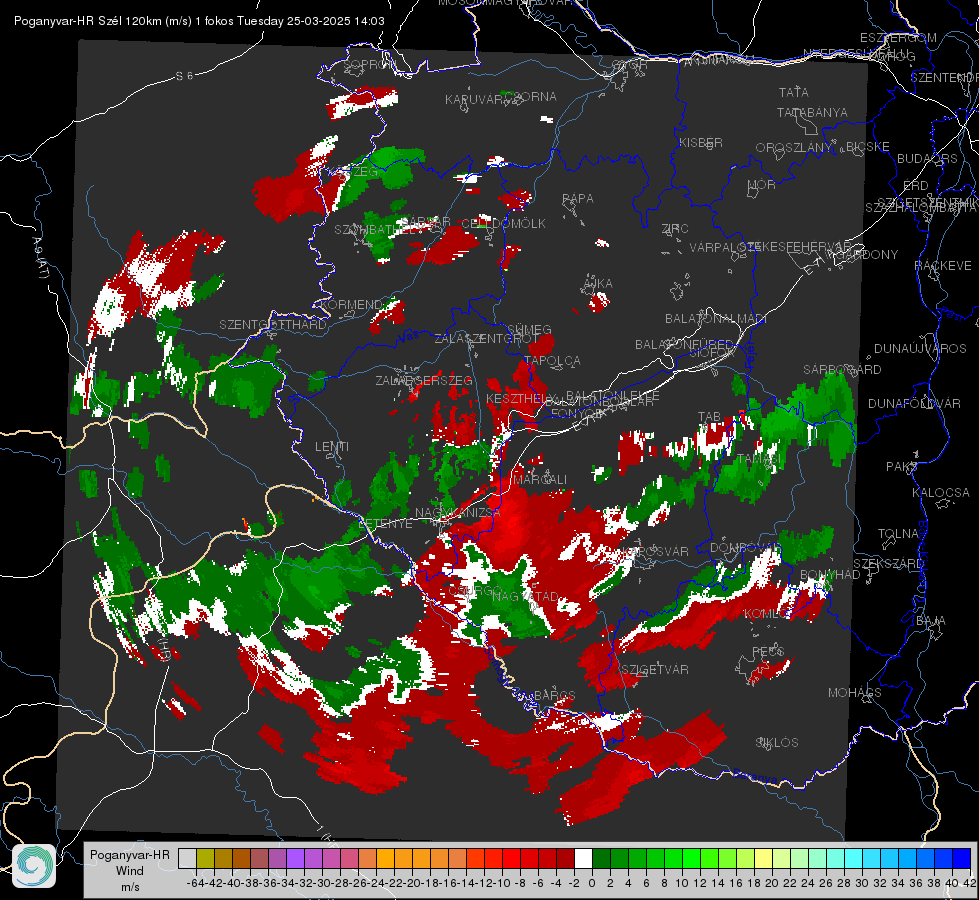
Task: Click the SZEKSZARD city label
Action: point(888,563)
